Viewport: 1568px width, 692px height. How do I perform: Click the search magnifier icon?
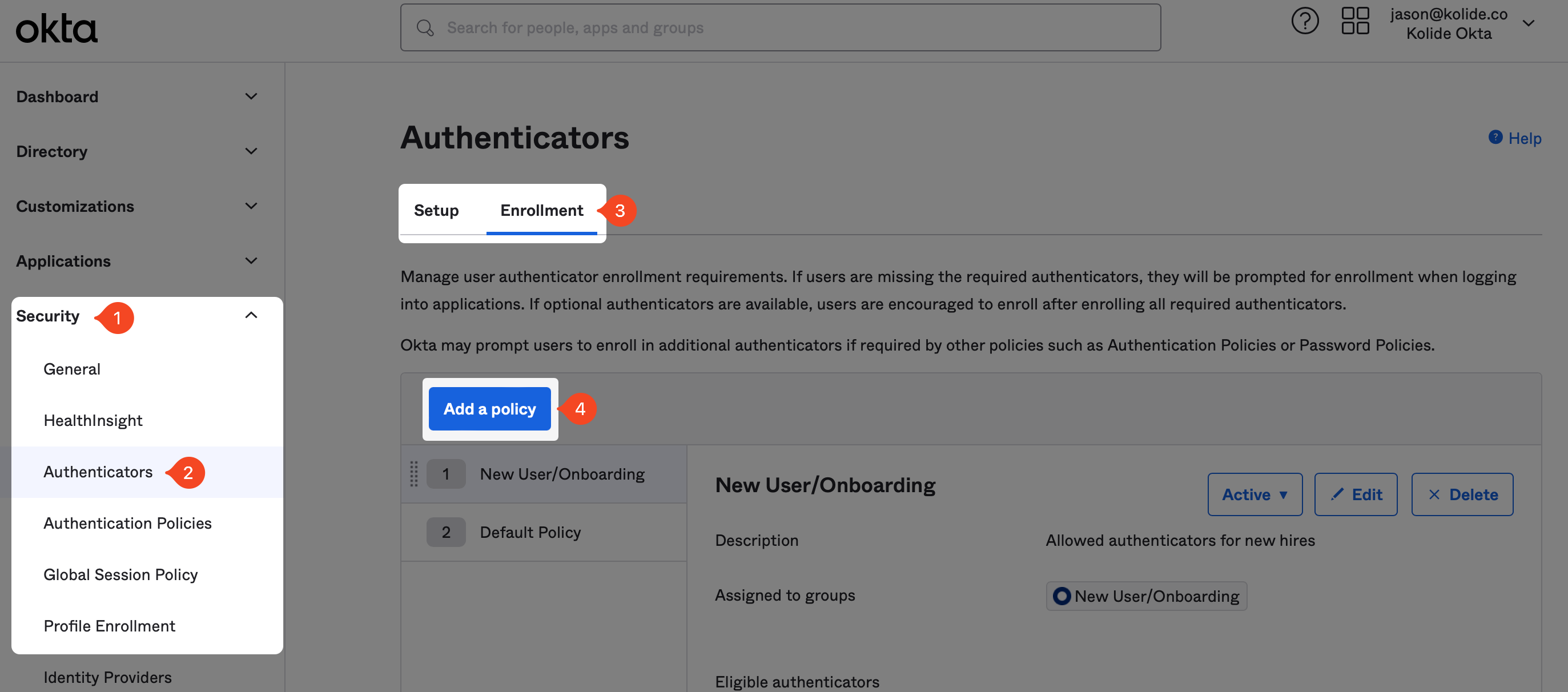click(x=425, y=28)
